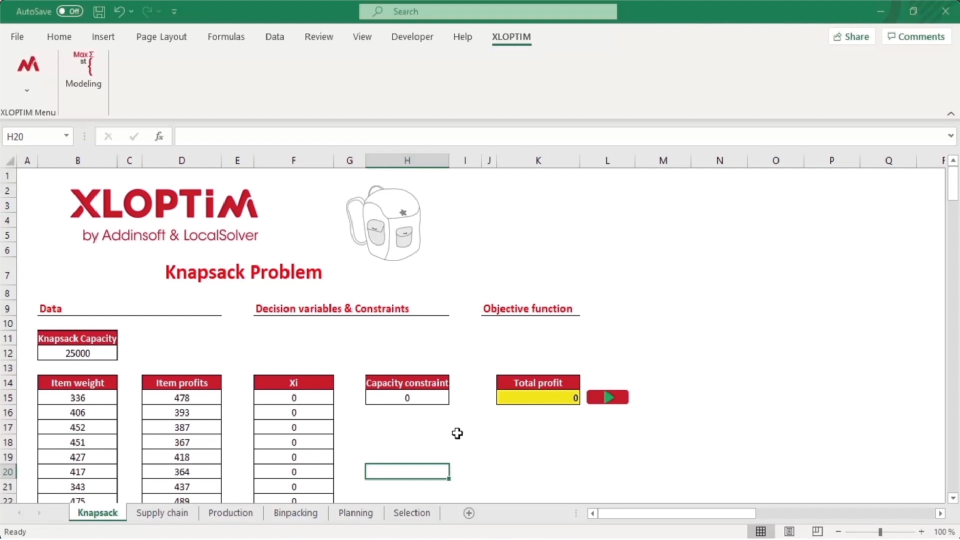Open the Developer ribbon tab
This screenshot has height=540, width=960.
[412, 37]
